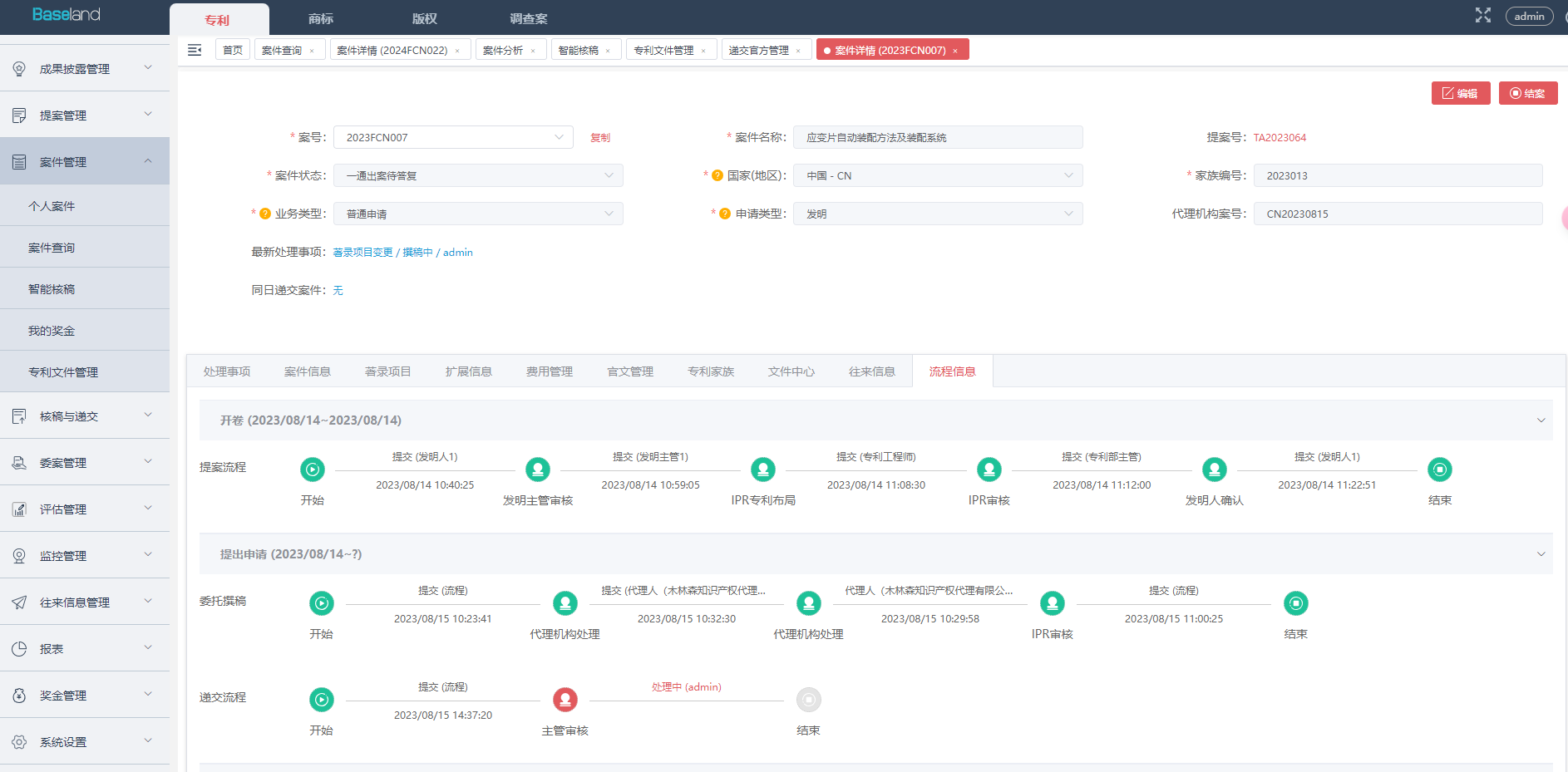Click the grey 结束 node in 递交流程
Screen dimensions: 1568x772
click(809, 700)
